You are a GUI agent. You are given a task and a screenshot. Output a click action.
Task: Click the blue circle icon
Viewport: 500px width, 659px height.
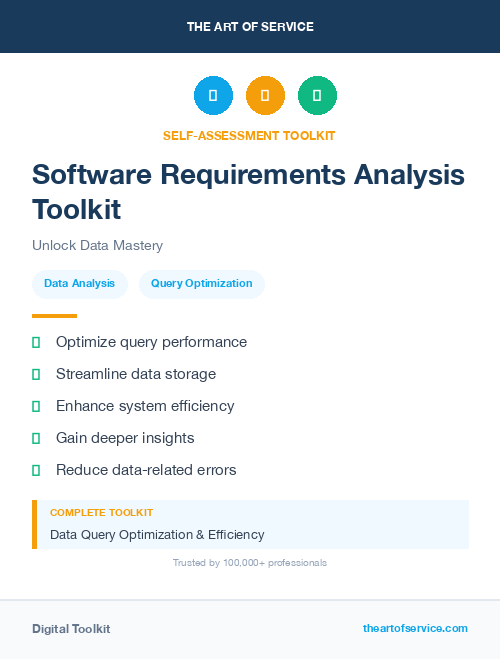[213, 95]
